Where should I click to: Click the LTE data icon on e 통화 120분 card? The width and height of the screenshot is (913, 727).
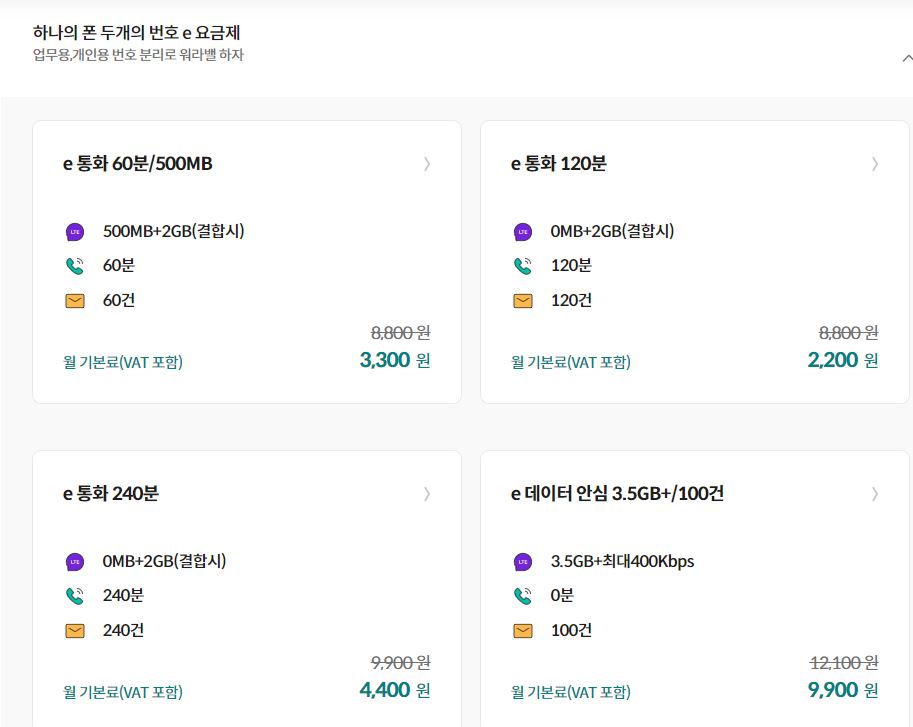coord(522,230)
